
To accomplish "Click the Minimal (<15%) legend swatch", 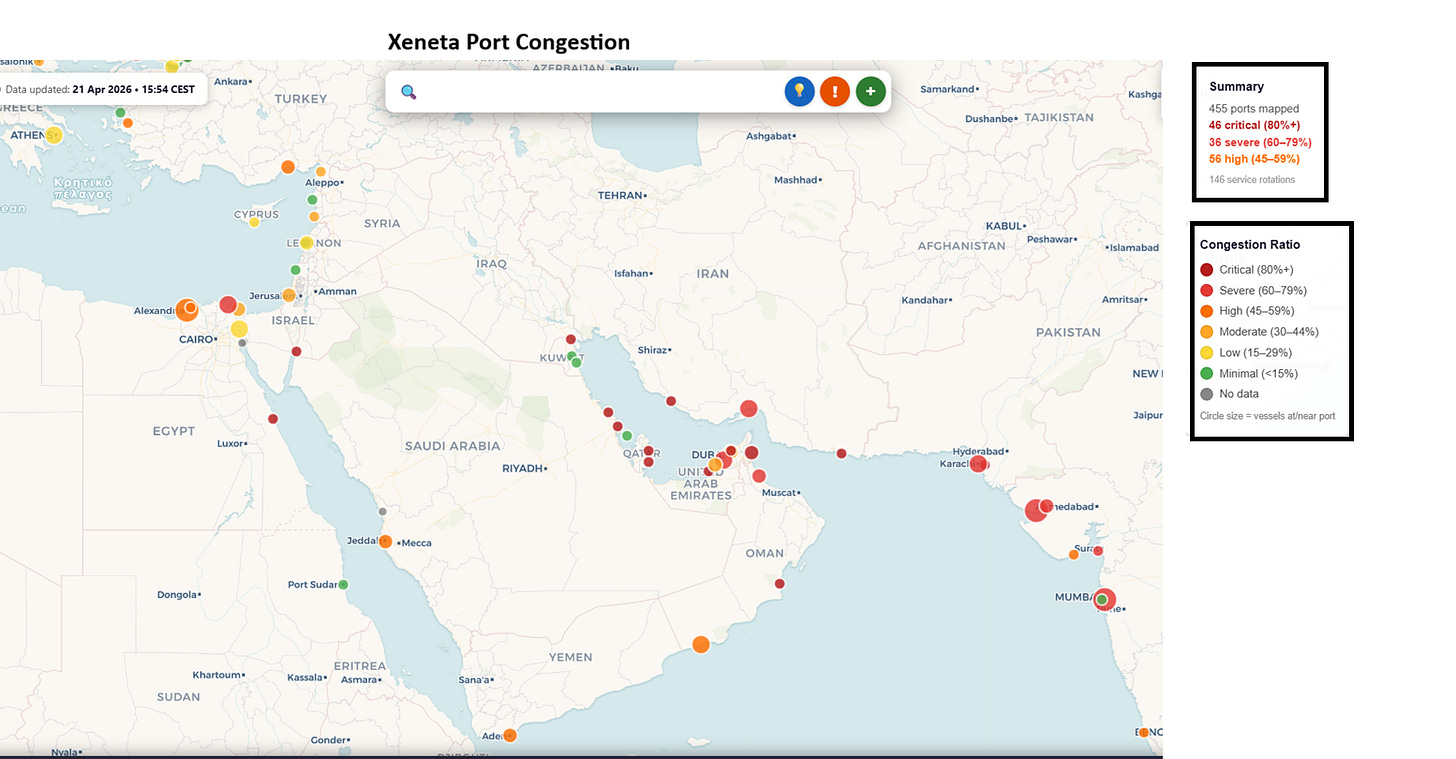I will [x=1207, y=373].
